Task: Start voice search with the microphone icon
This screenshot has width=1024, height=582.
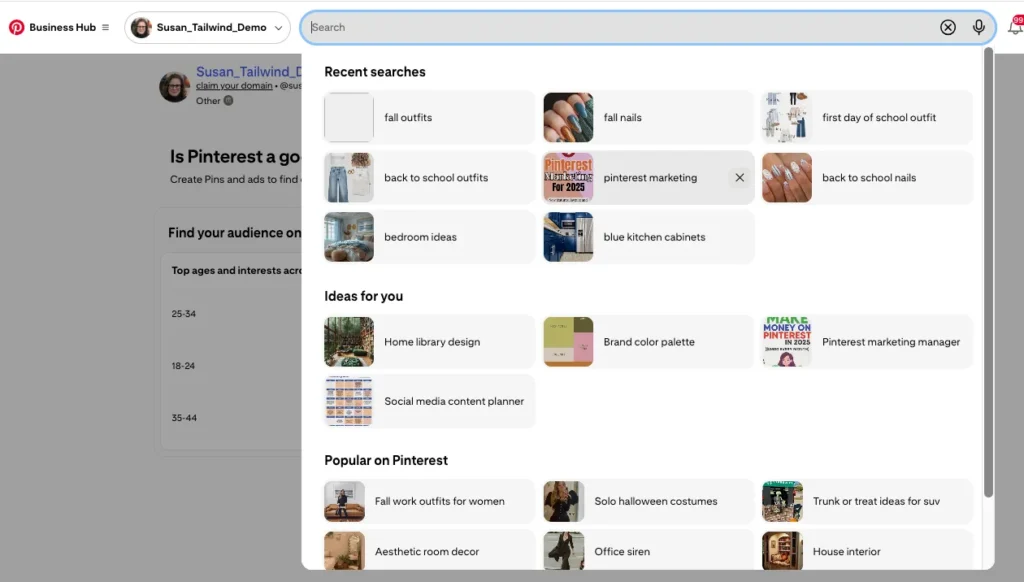Action: 978,27
